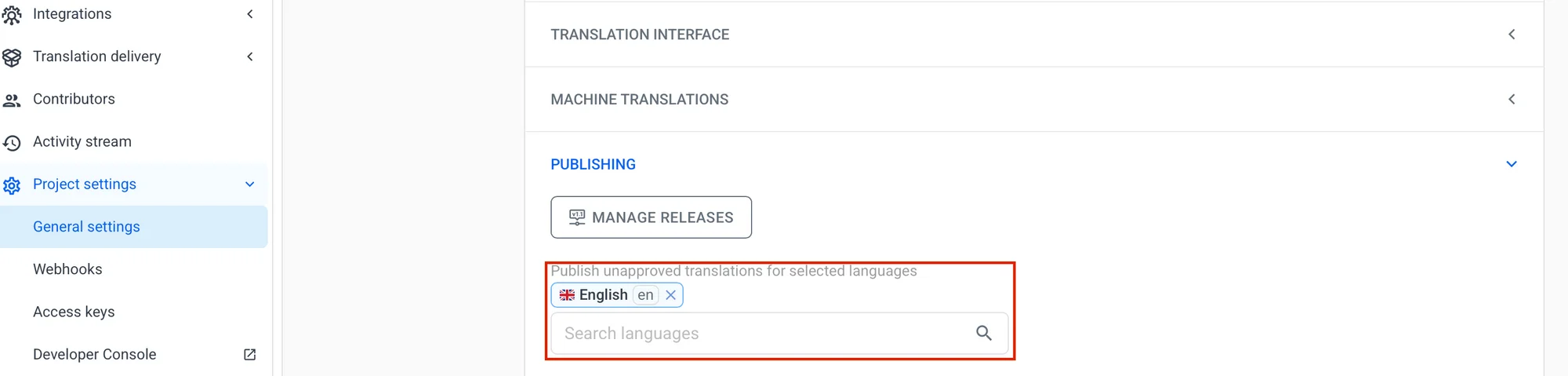Expand the Translation Interface section chevron
The width and height of the screenshot is (1568, 376).
tap(1512, 35)
